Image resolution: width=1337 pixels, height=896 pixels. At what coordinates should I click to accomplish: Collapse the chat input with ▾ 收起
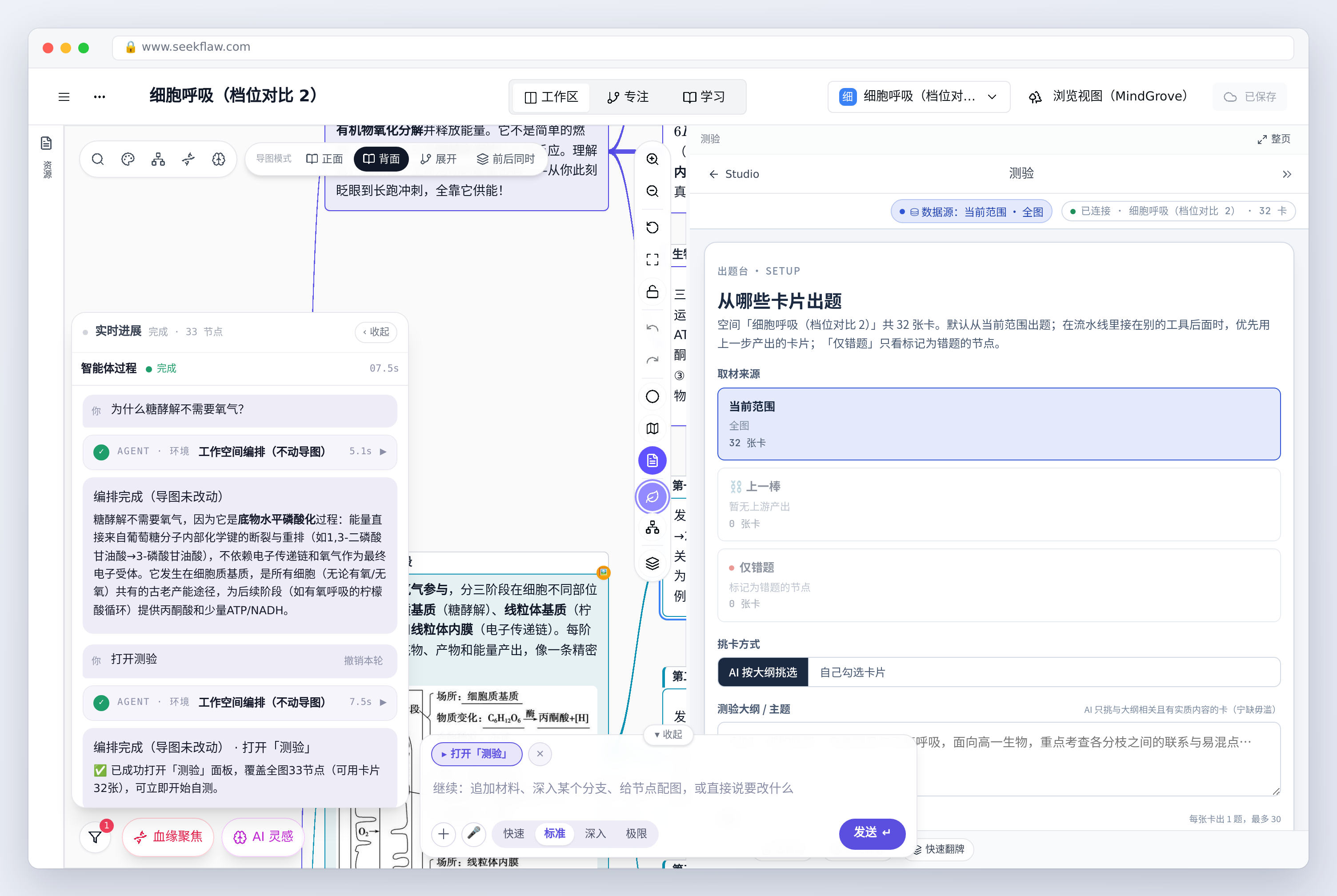click(x=668, y=734)
